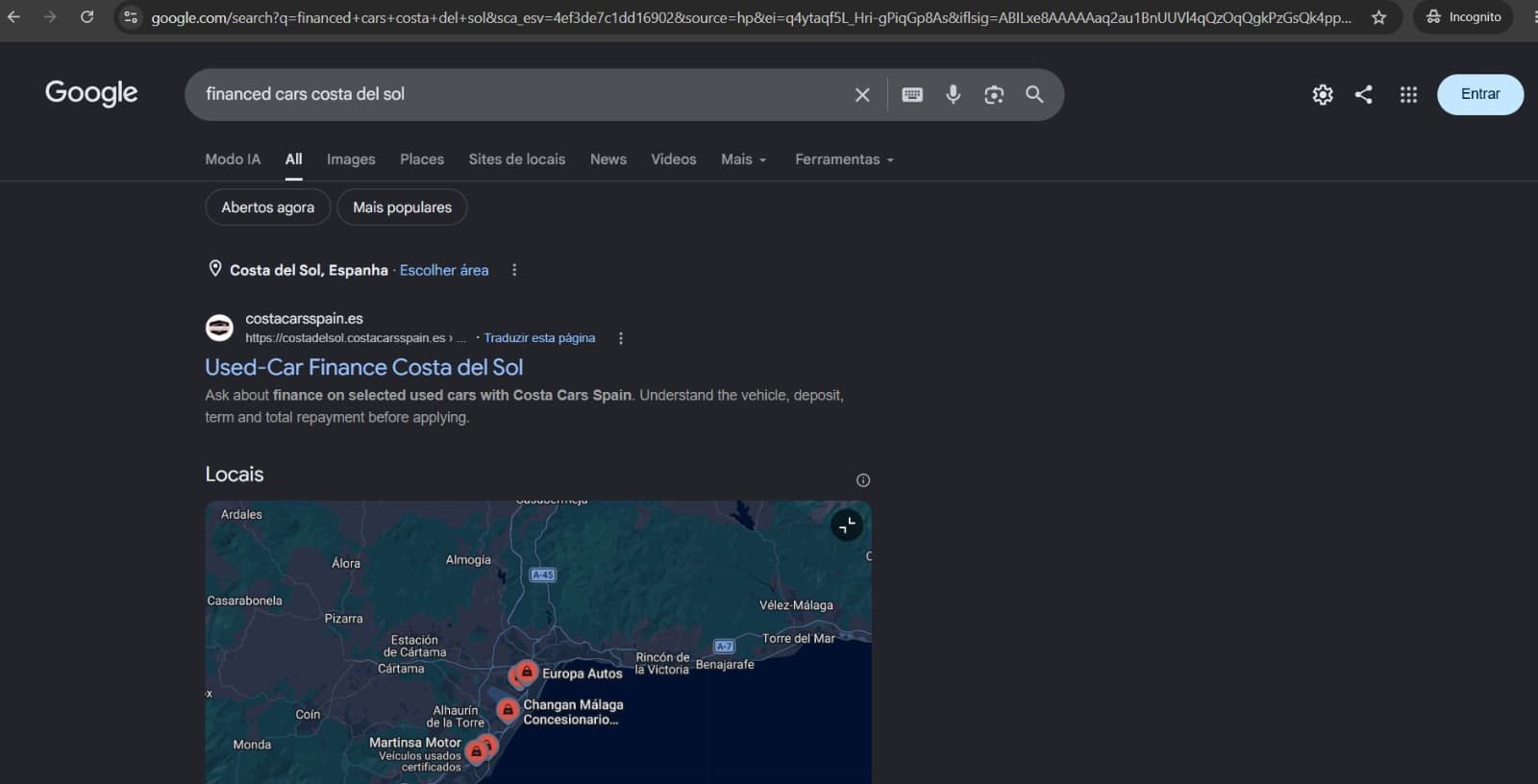The width and height of the screenshot is (1538, 784).
Task: Clear the search box with the X icon
Action: pyautogui.click(x=862, y=94)
